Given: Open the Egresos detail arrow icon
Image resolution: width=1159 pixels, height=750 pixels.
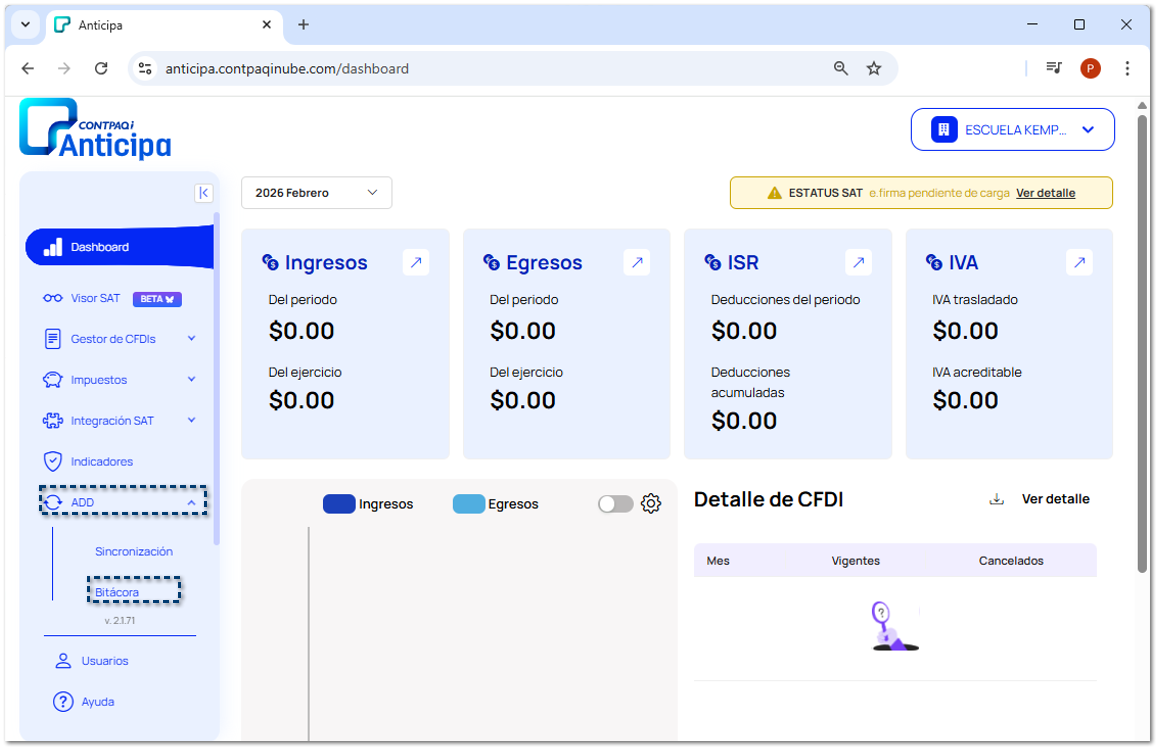Looking at the screenshot, I should 637,263.
